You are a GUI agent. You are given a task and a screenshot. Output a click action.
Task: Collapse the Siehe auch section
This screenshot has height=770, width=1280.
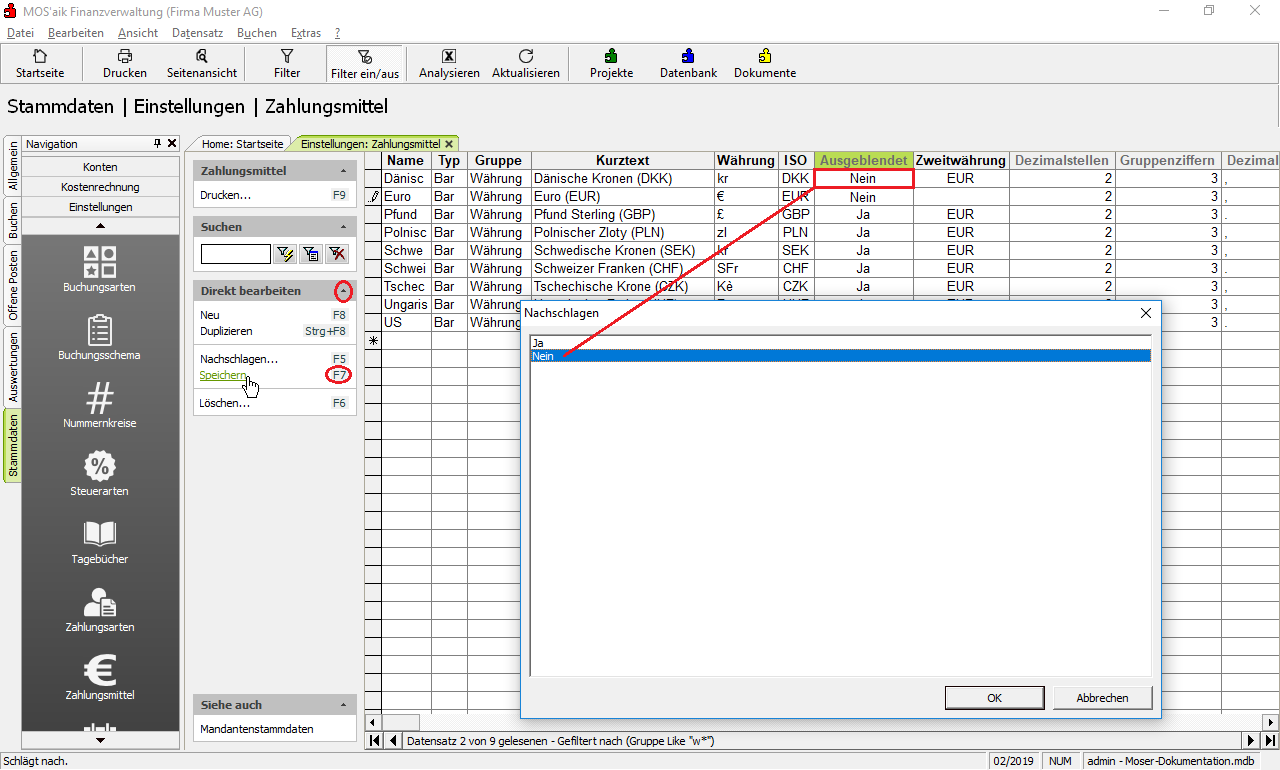pos(344,705)
